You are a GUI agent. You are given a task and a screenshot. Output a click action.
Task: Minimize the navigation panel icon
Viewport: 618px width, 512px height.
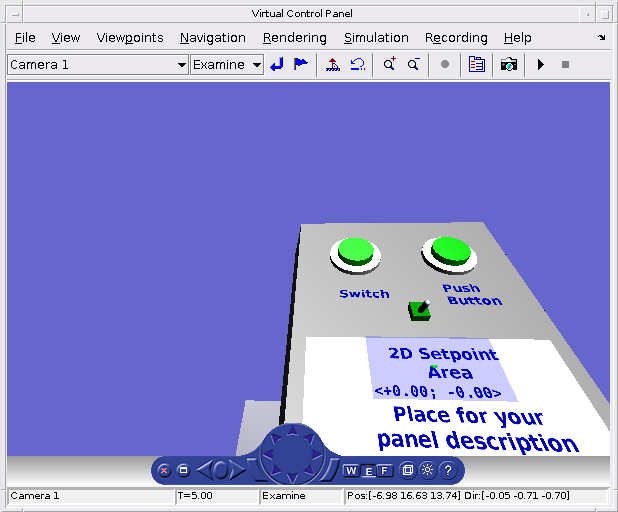point(183,470)
